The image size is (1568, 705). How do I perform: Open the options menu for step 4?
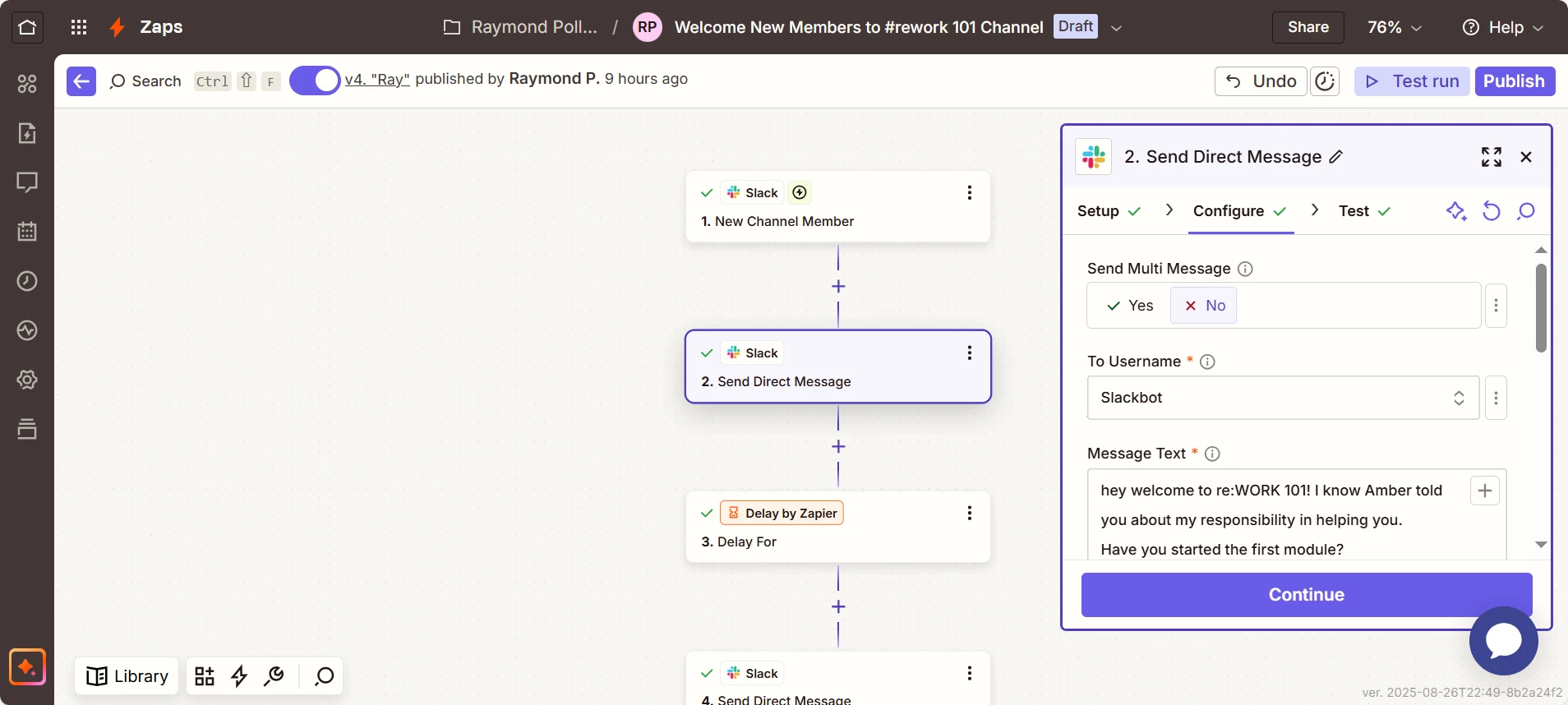[x=970, y=673]
